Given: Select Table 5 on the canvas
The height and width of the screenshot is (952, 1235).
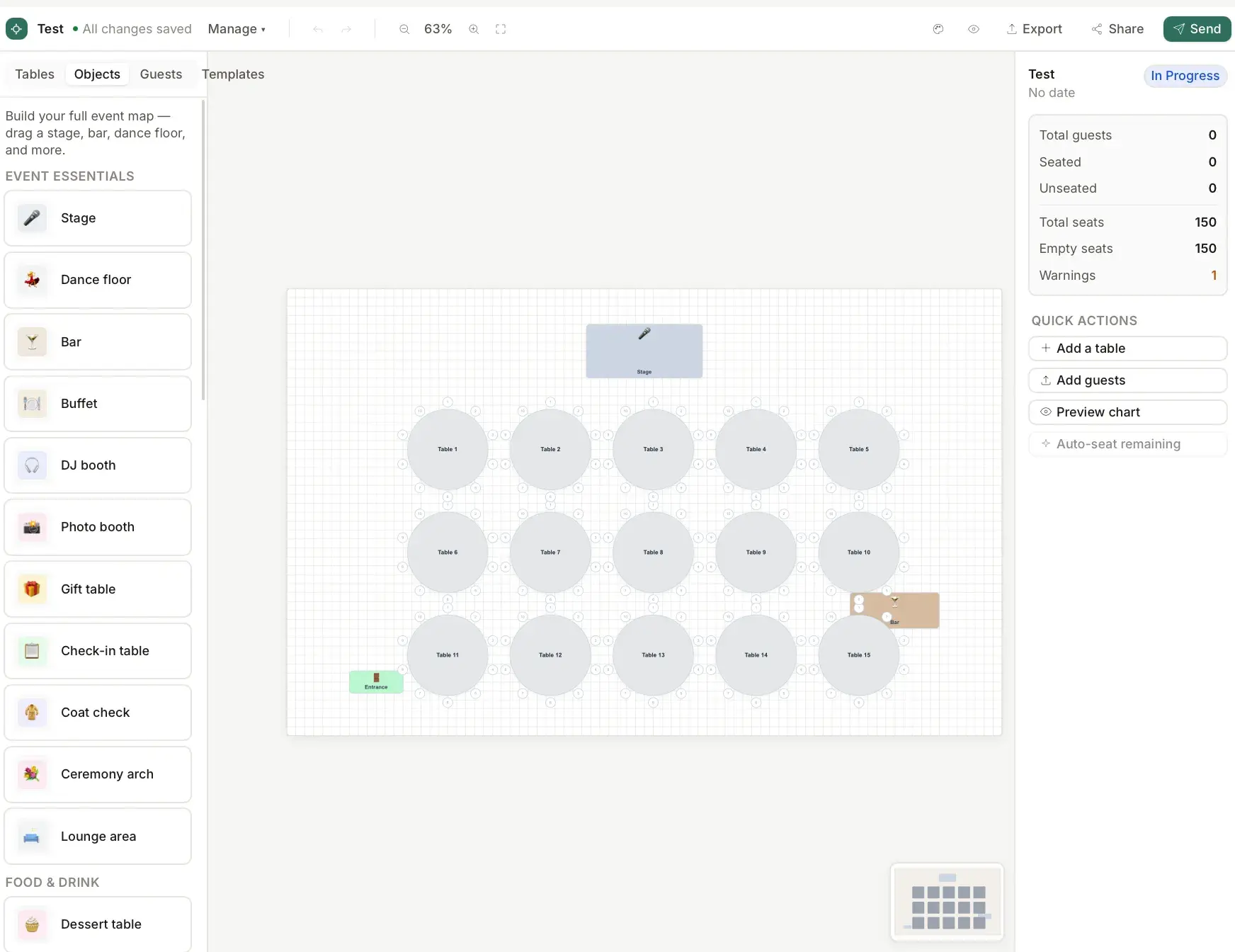Looking at the screenshot, I should (x=858, y=449).
